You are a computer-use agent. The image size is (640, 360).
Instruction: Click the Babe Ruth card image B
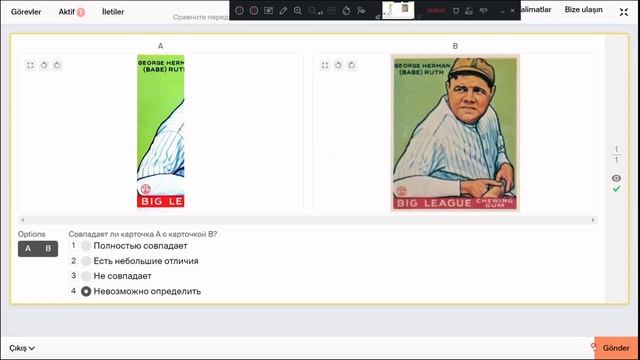coord(455,133)
